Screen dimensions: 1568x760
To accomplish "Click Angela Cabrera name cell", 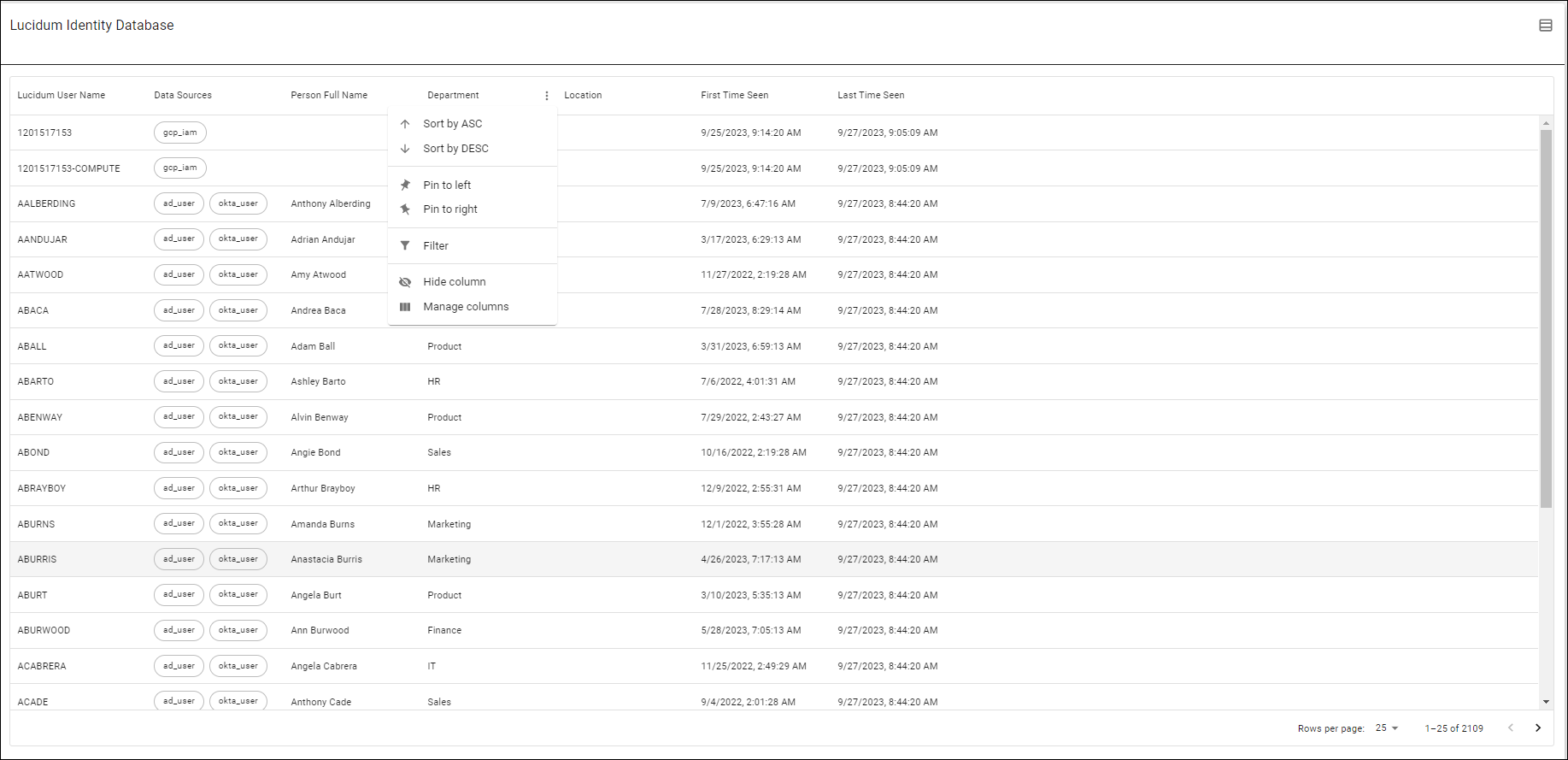I will tap(324, 667).
